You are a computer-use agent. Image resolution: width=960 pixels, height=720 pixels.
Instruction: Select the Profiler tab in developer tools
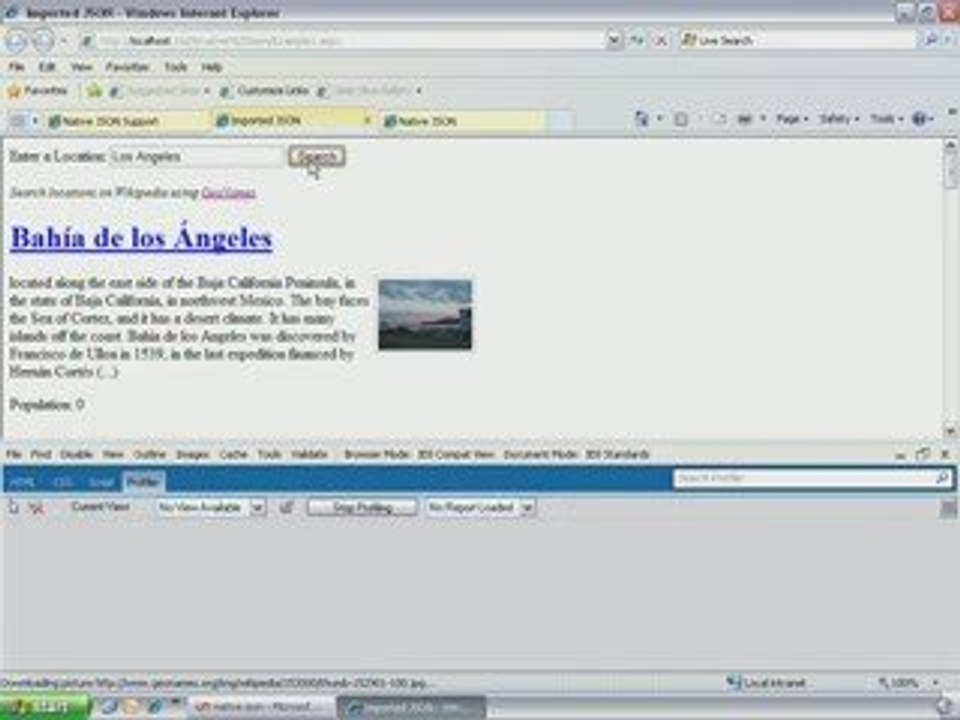click(x=143, y=482)
